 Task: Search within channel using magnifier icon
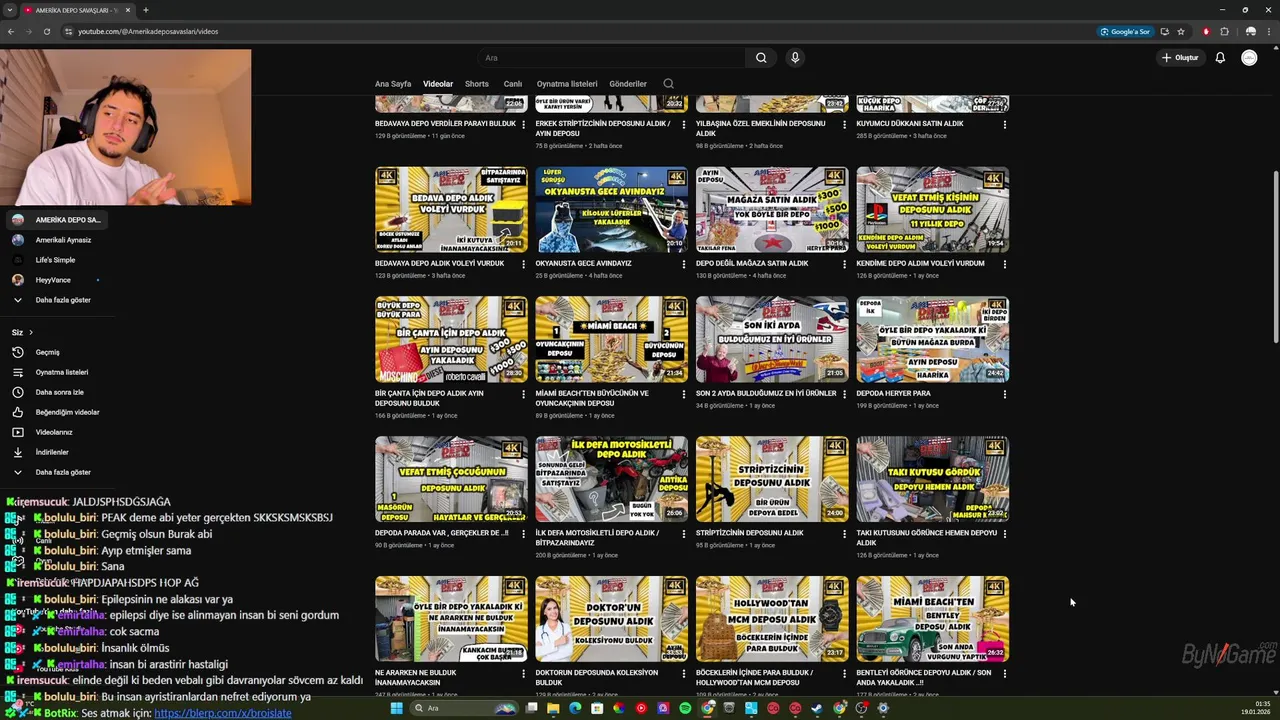tap(668, 84)
